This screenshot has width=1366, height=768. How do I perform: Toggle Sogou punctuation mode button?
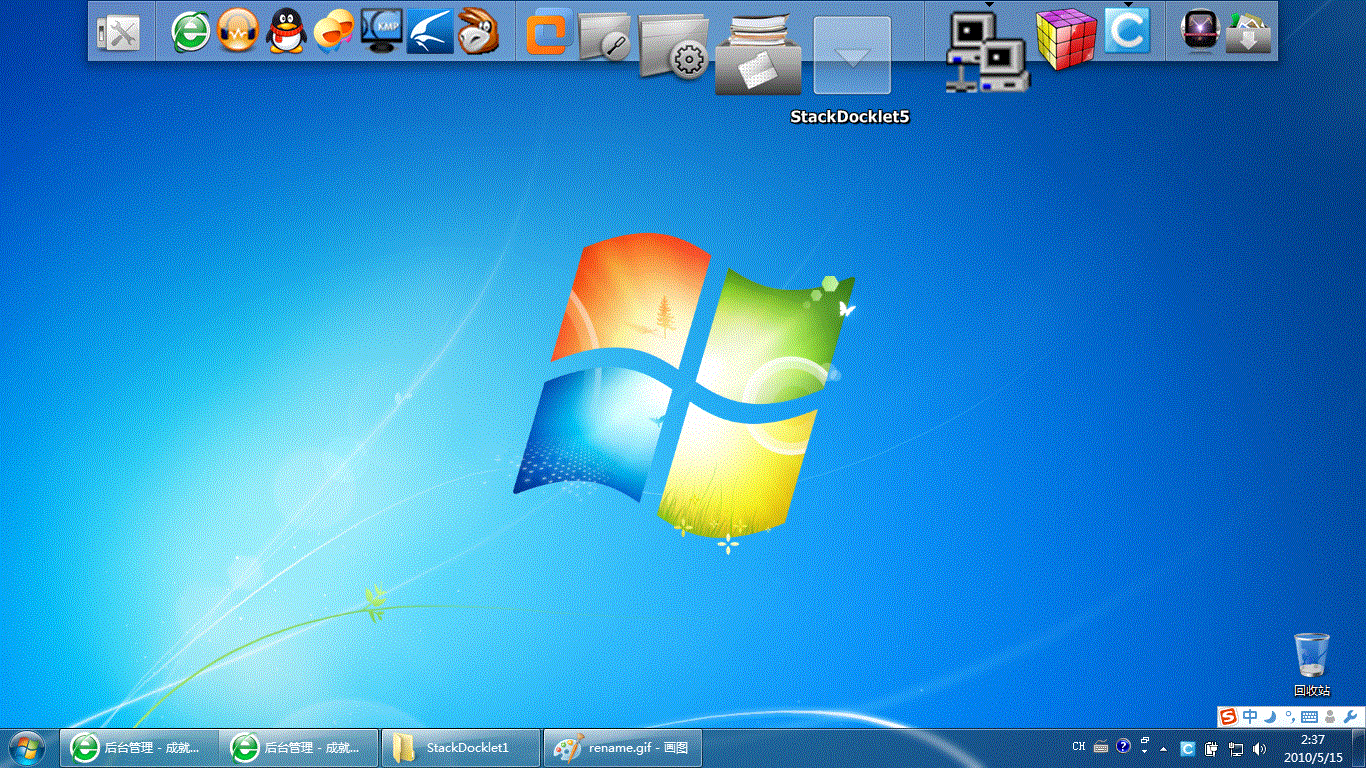click(1290, 717)
